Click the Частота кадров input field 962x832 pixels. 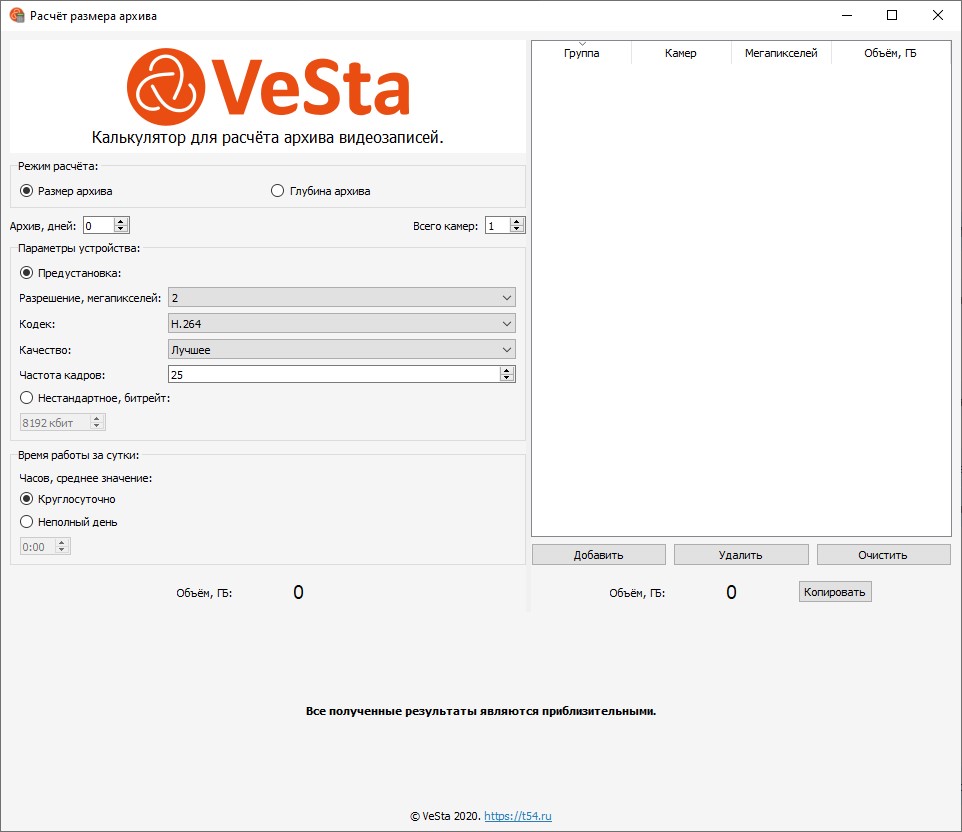333,375
